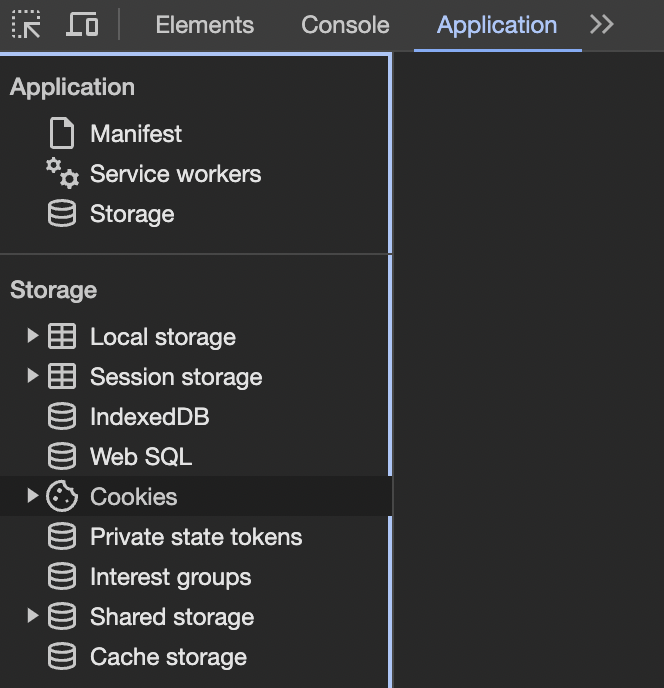Expand the Local storage tree arrow
Screen dimensions: 664x688
pyautogui.click(x=32, y=336)
